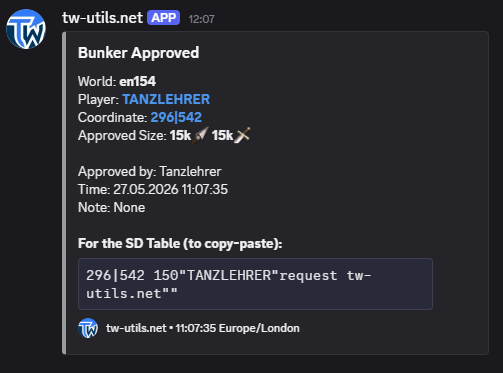
Task: Click the second 15k value before swords
Action: click(x=222, y=135)
